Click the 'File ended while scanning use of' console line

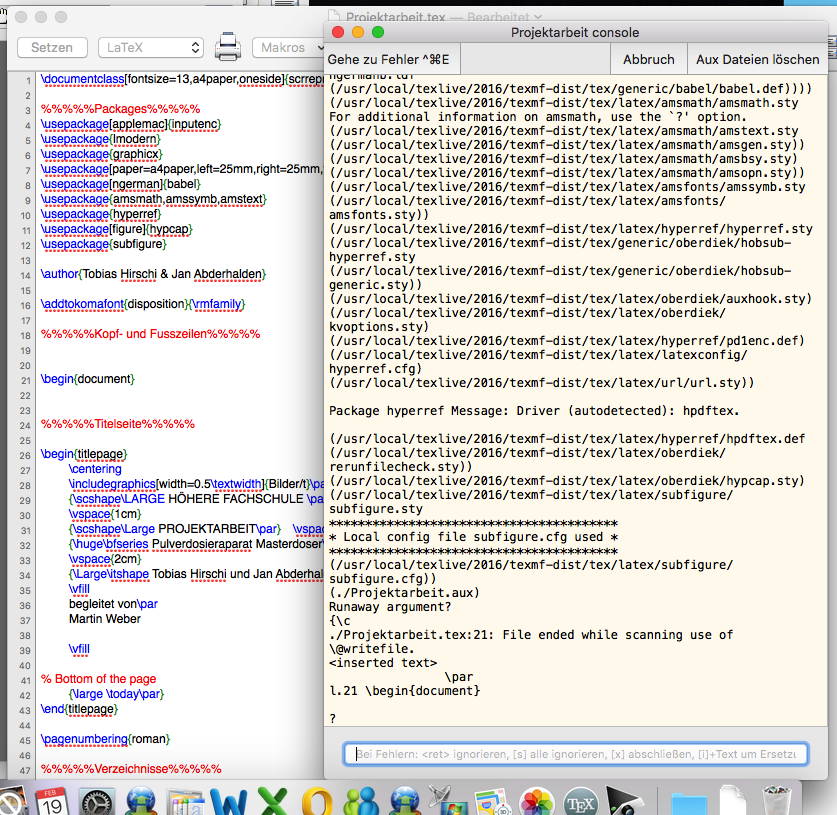pyautogui.click(x=531, y=635)
